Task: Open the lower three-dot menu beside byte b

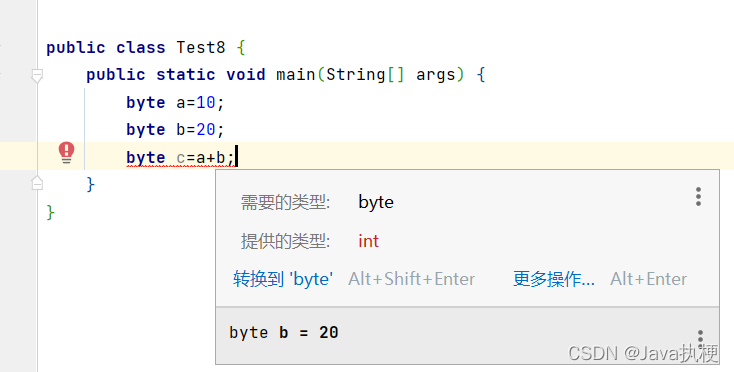Action: click(700, 338)
